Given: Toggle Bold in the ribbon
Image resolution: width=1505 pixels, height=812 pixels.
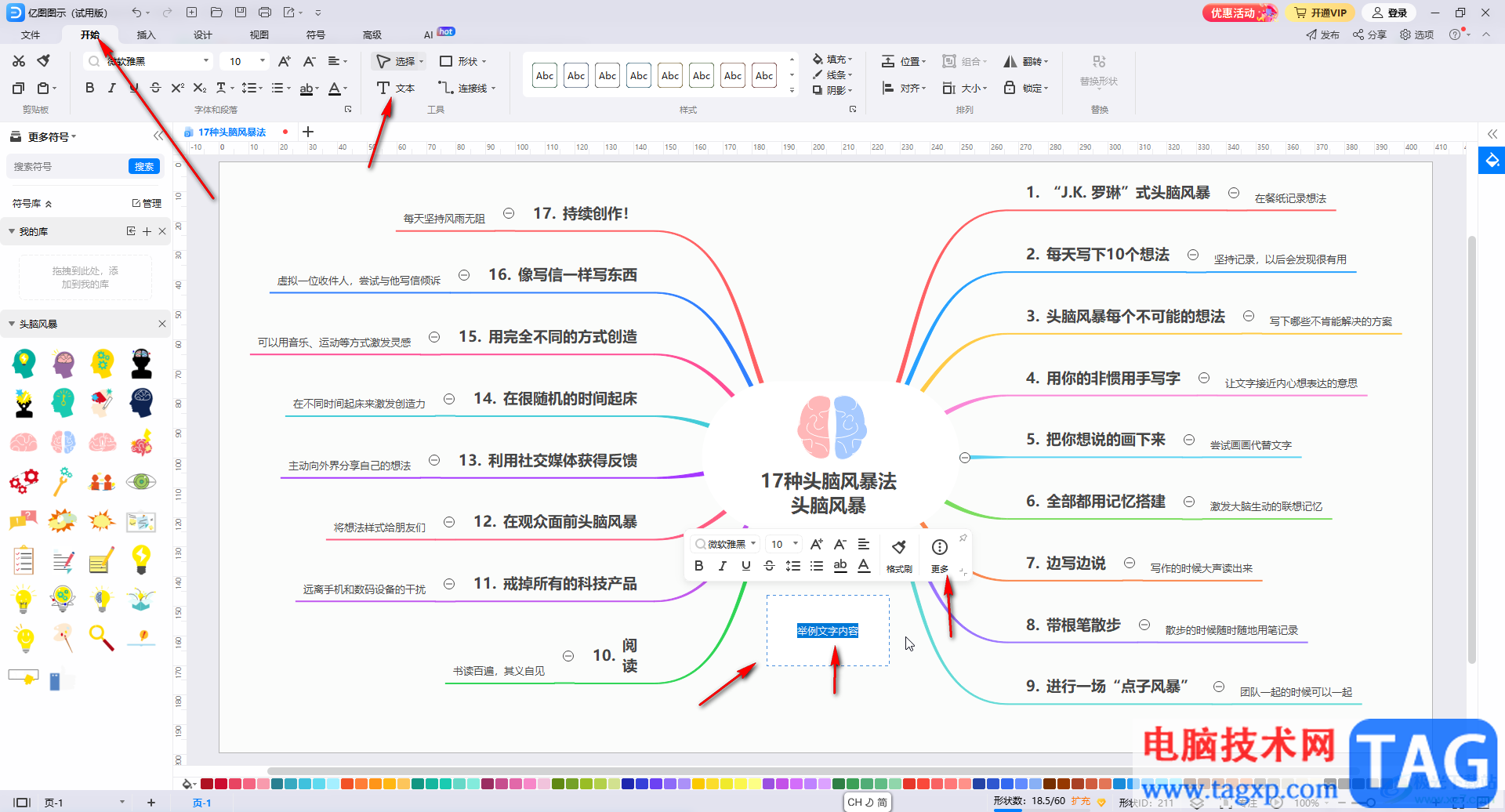Looking at the screenshot, I should click(90, 88).
